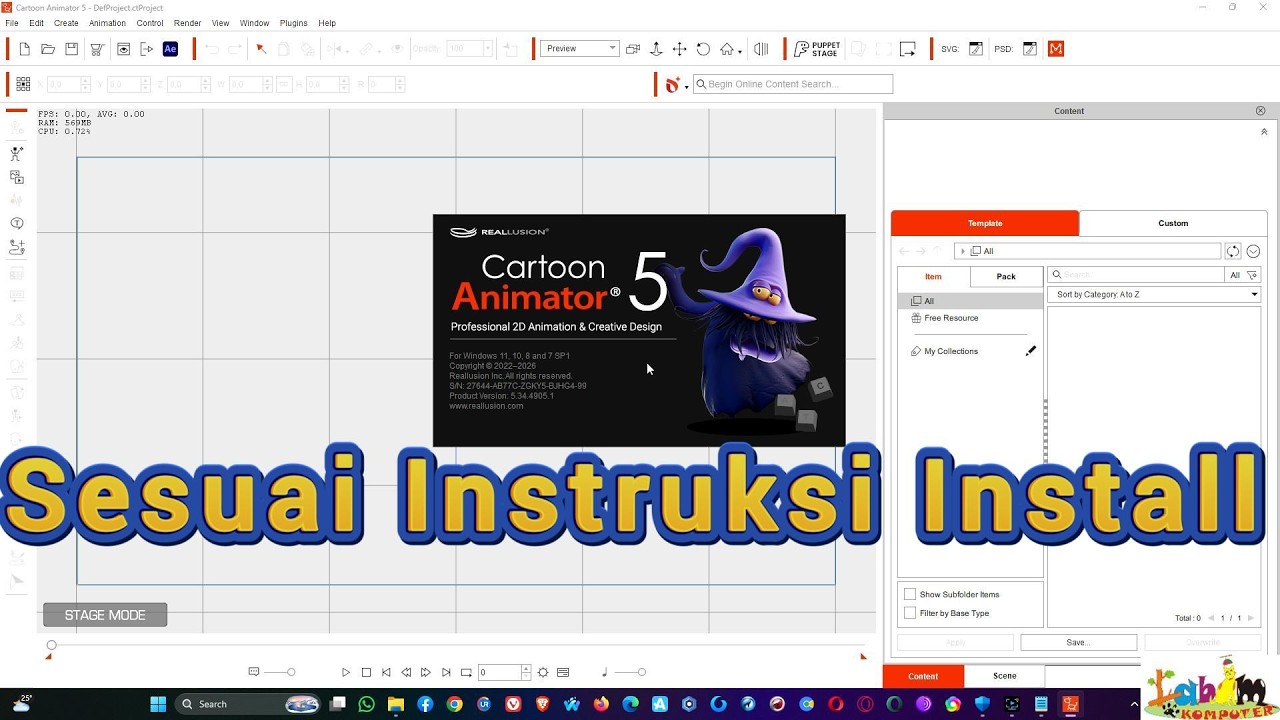Adjust the speech bubble slider knob
Screen dimensions: 1280x720
pyautogui.click(x=291, y=673)
